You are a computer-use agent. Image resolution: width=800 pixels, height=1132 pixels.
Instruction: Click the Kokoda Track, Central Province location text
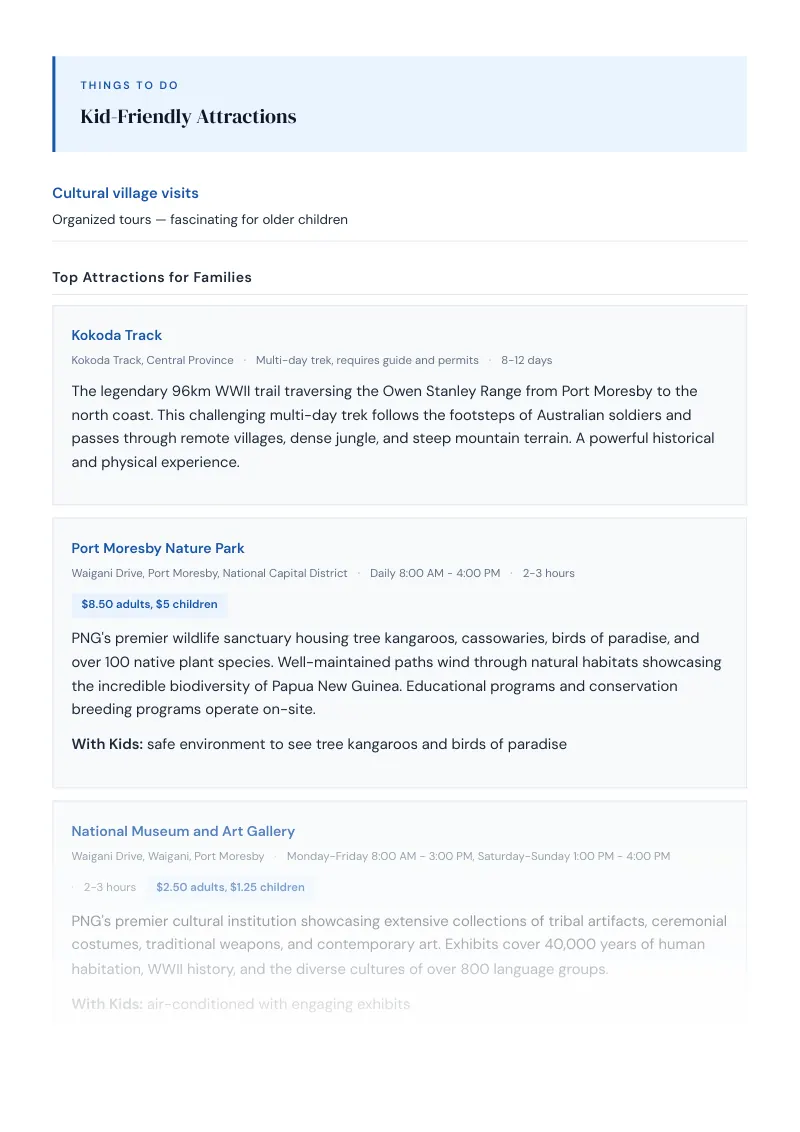[152, 360]
